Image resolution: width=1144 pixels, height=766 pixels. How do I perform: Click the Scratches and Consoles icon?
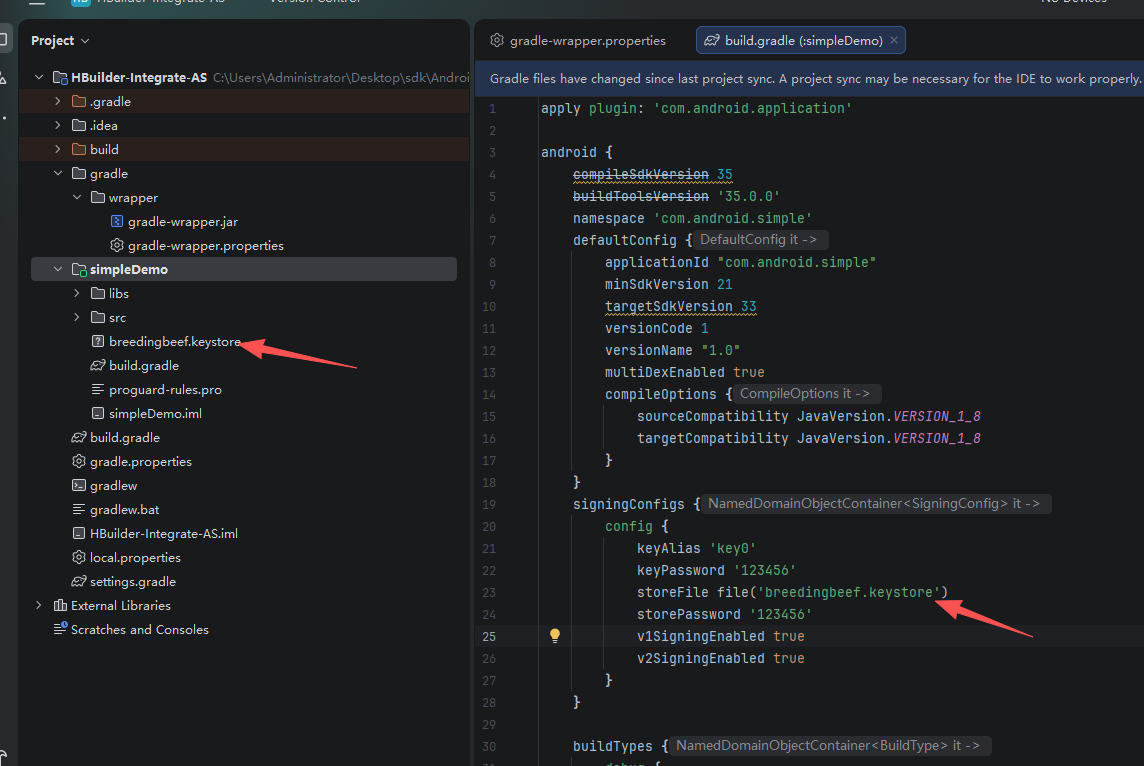pyautogui.click(x=61, y=628)
